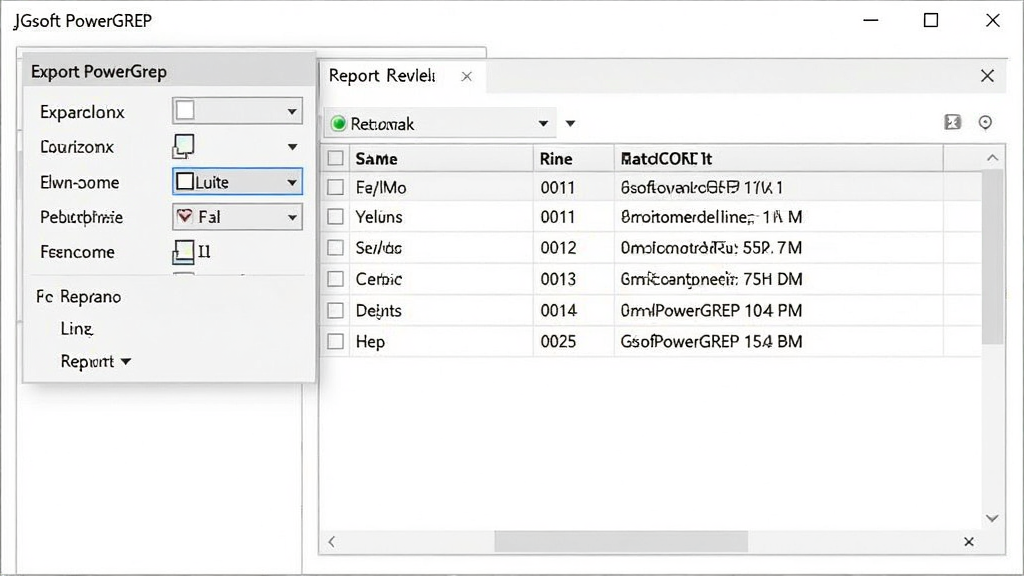Check the Hep row checkbox

336,341
